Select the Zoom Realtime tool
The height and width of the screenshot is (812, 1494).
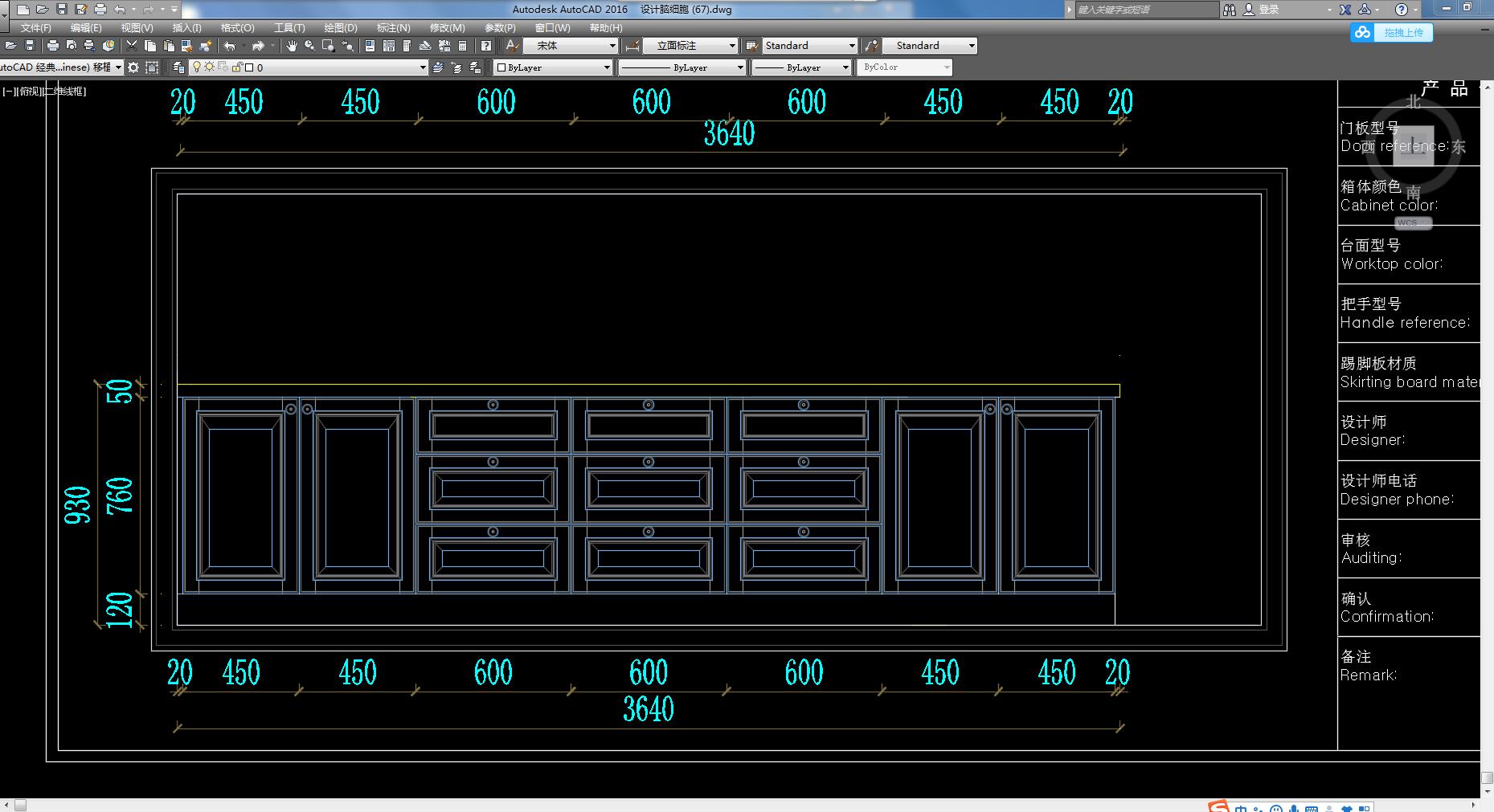point(310,46)
